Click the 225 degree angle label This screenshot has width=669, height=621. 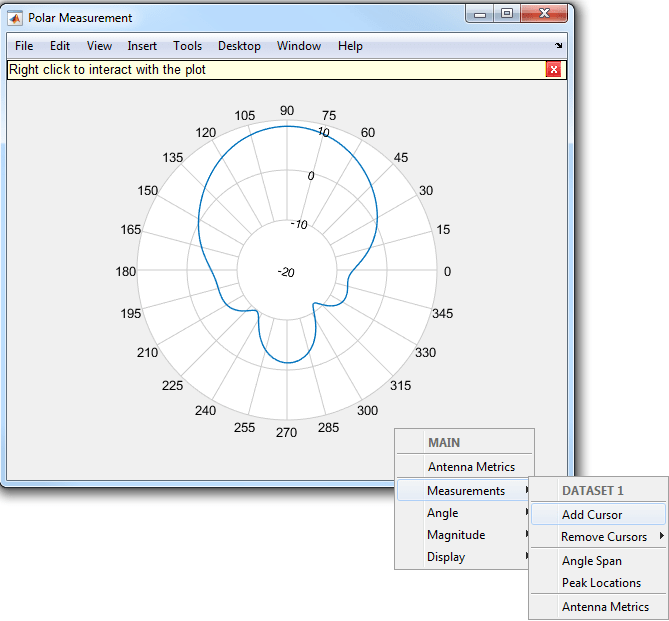point(172,385)
